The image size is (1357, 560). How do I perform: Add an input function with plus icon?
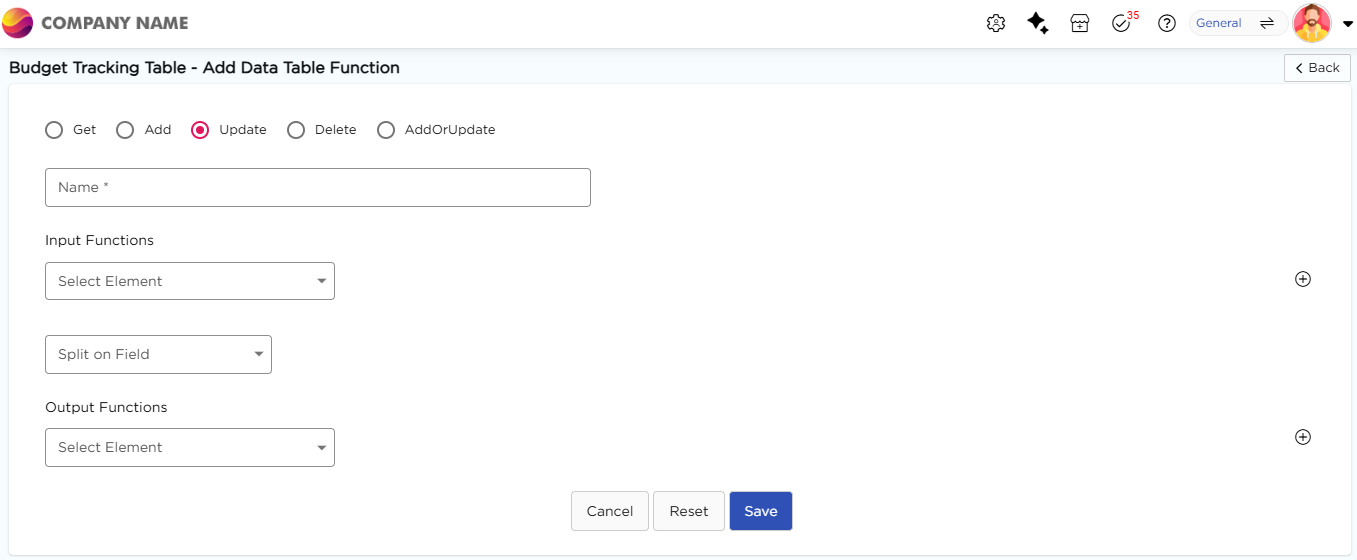coord(1302,279)
